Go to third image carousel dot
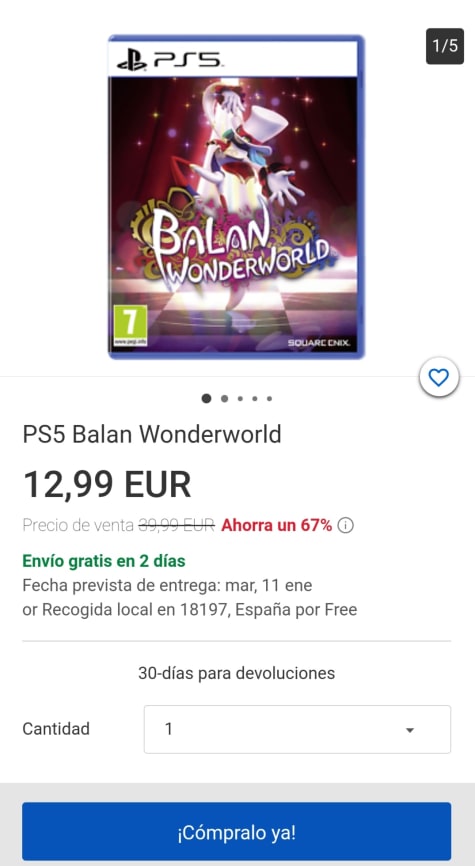This screenshot has height=866, width=475. [x=240, y=398]
